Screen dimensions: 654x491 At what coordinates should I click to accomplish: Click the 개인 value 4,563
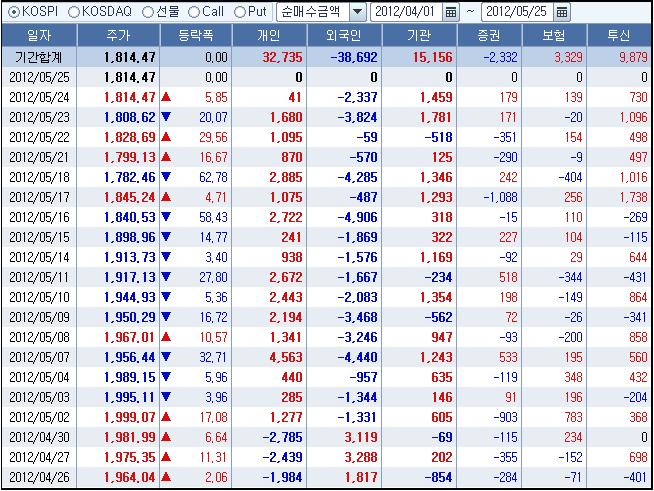286,357
